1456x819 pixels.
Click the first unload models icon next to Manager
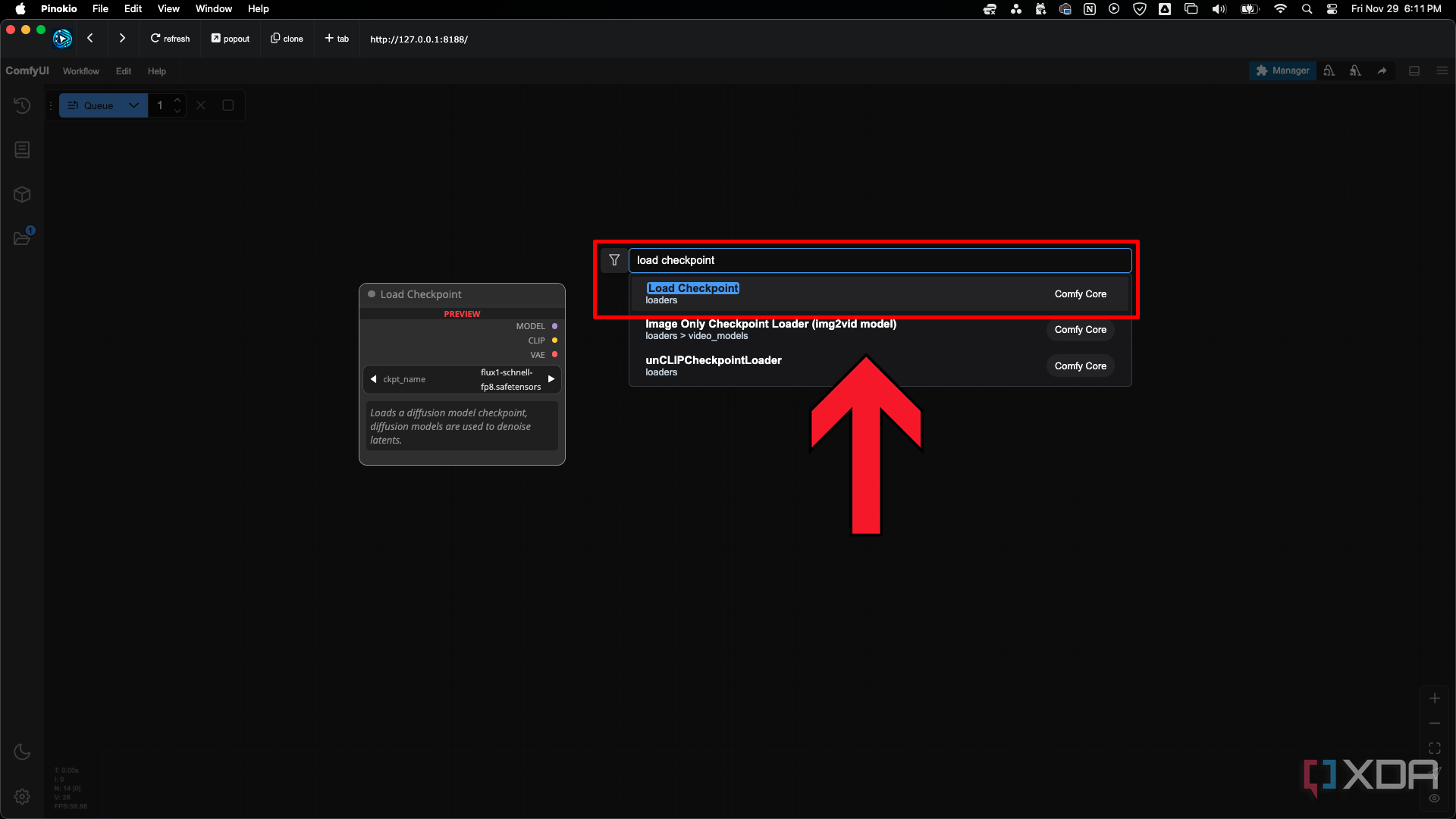coord(1329,71)
